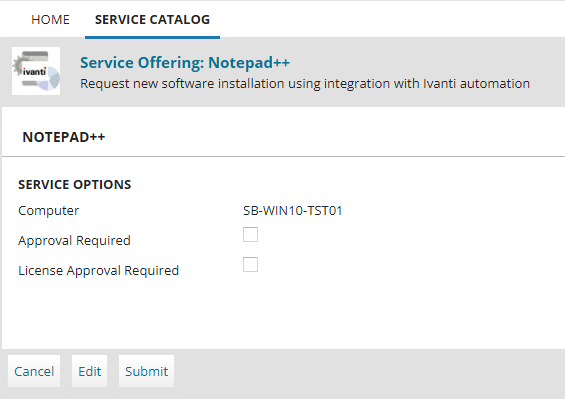Screen dimensions: 565x401
Task: Click the Service Offering: Notepad++ title
Action: tap(185, 63)
